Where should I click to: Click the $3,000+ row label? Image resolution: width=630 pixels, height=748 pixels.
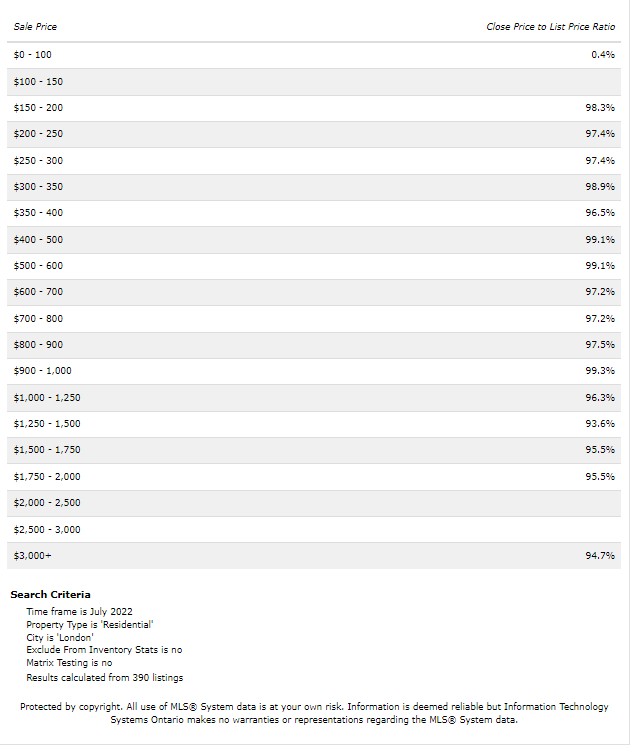(32, 556)
